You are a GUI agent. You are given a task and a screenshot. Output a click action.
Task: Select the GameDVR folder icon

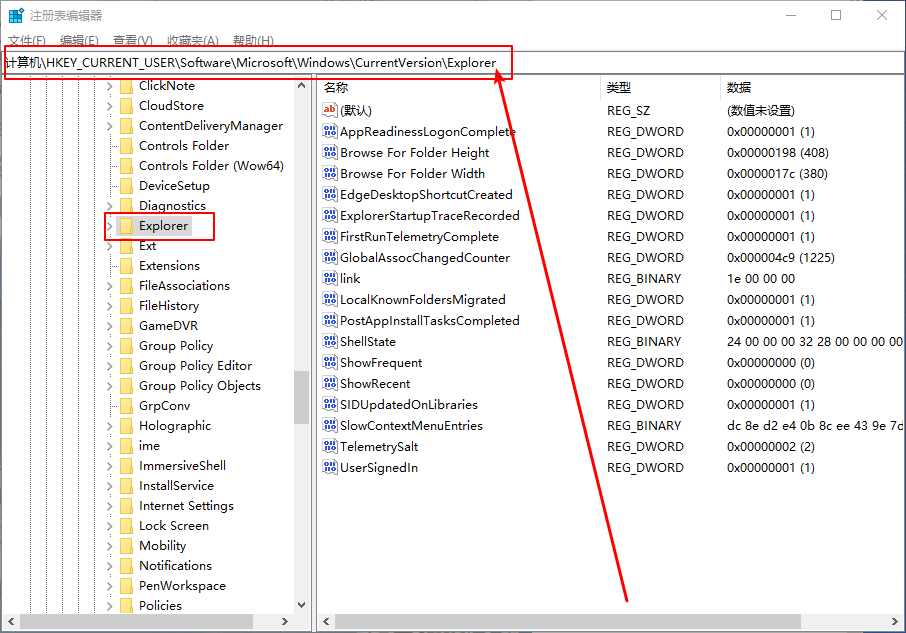(x=126, y=326)
